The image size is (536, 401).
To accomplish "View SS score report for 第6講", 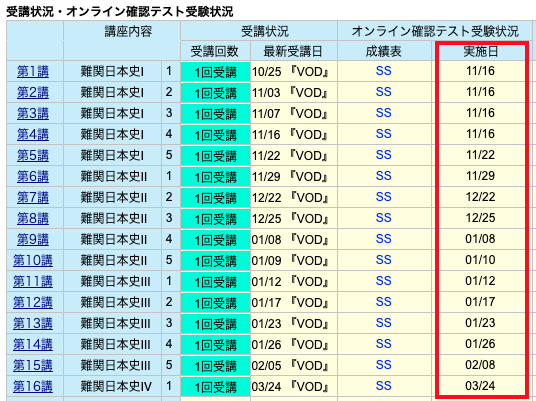I will [384, 176].
